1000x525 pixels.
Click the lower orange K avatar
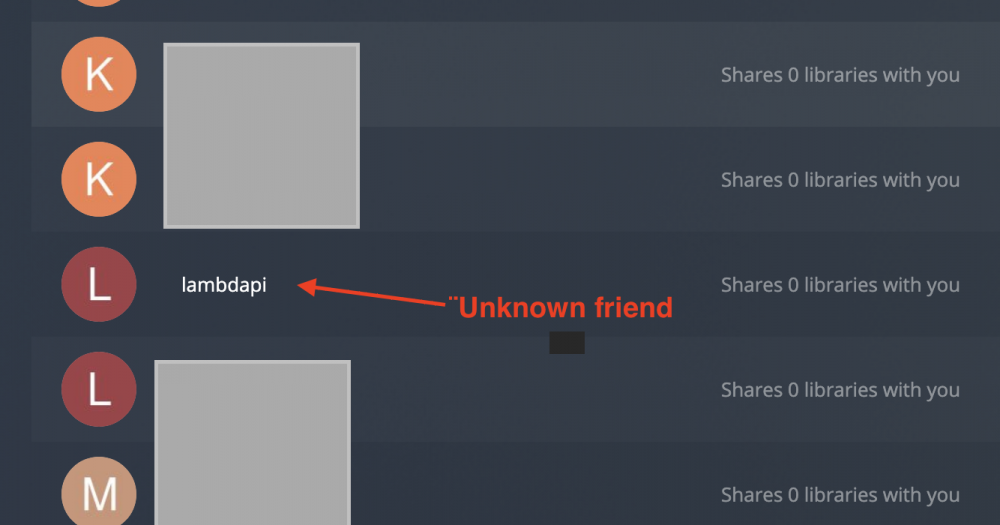point(99,179)
